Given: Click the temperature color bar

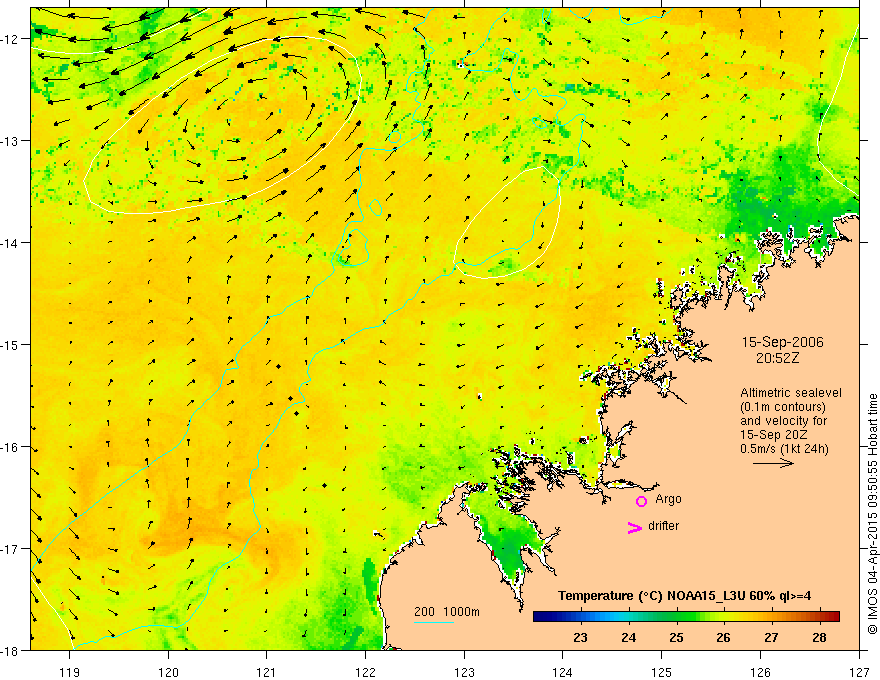Looking at the screenshot, I should tap(686, 616).
